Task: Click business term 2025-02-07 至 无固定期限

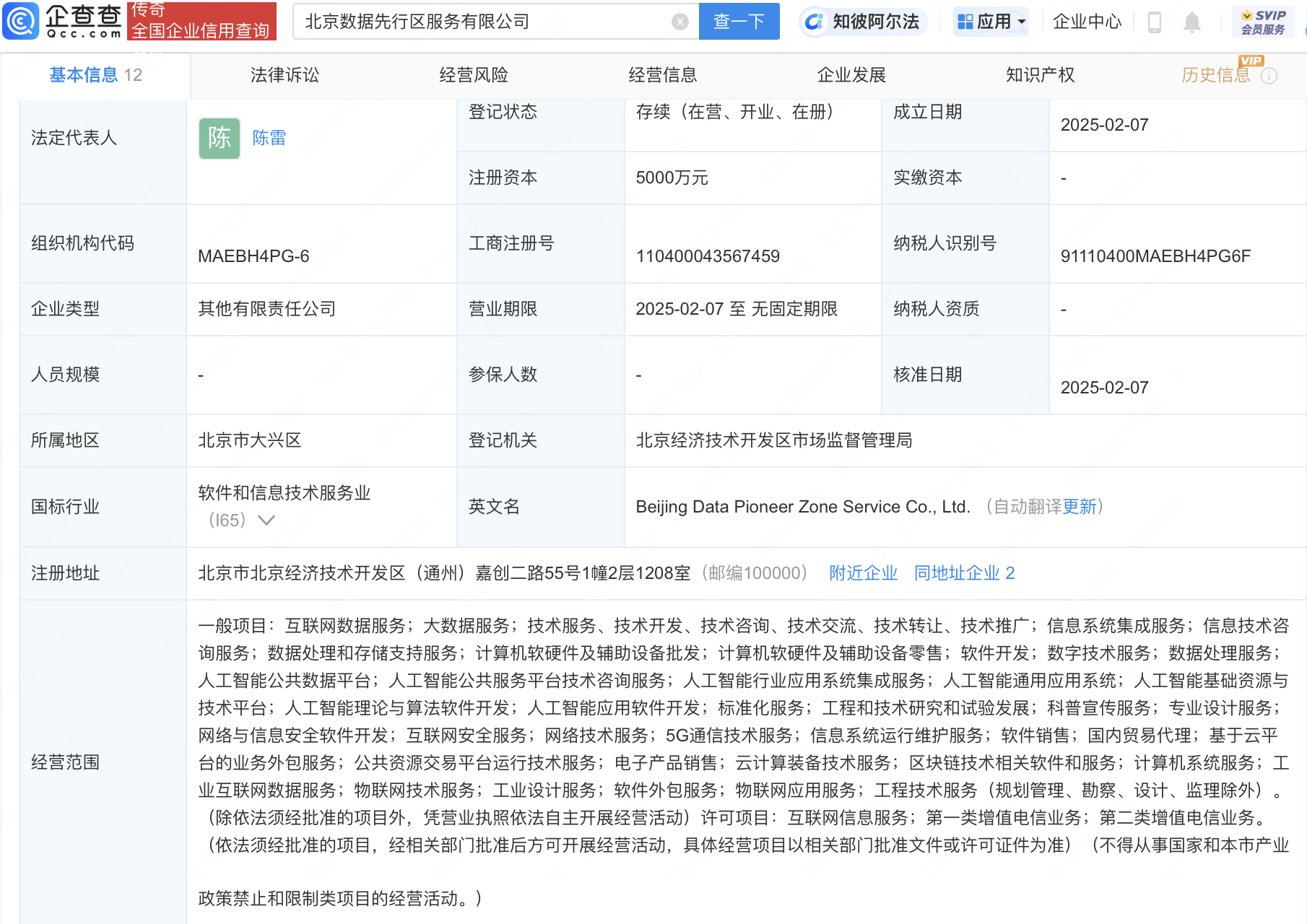Action: point(737,309)
